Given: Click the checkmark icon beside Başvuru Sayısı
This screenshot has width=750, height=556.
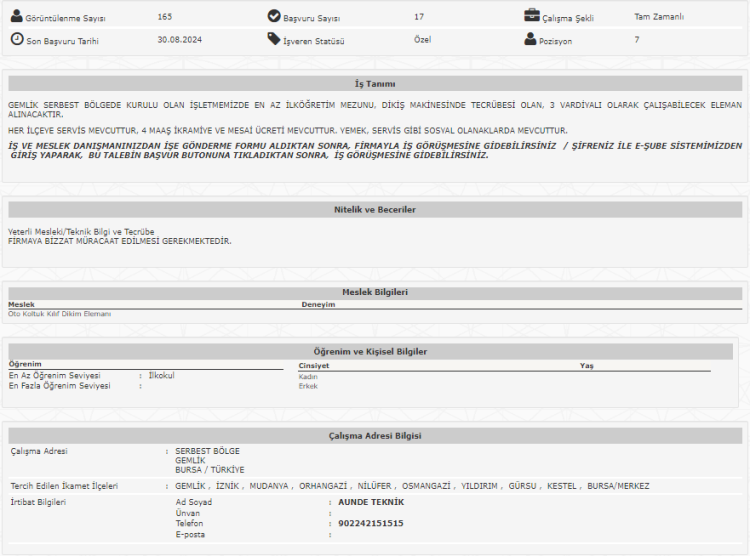Looking at the screenshot, I should (x=274, y=17).
